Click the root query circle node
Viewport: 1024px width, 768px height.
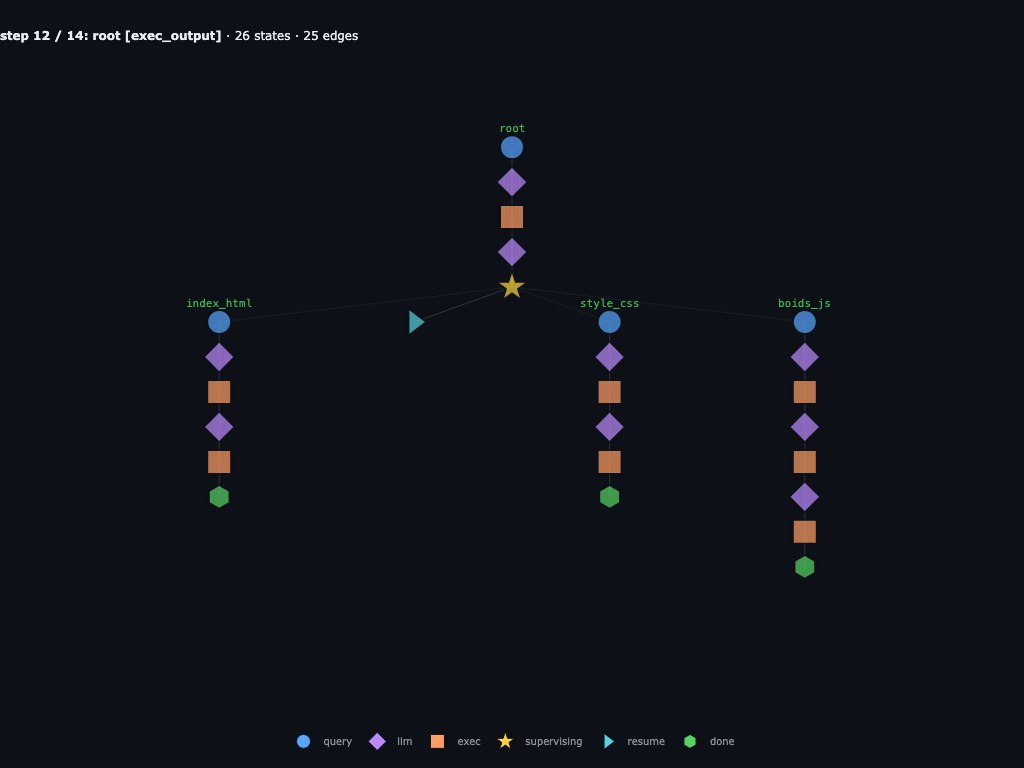(x=512, y=148)
